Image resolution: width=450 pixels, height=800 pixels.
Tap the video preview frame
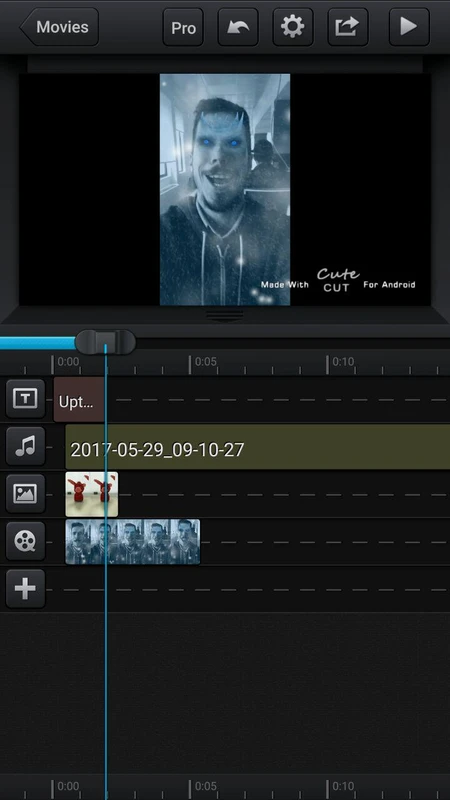coord(225,190)
